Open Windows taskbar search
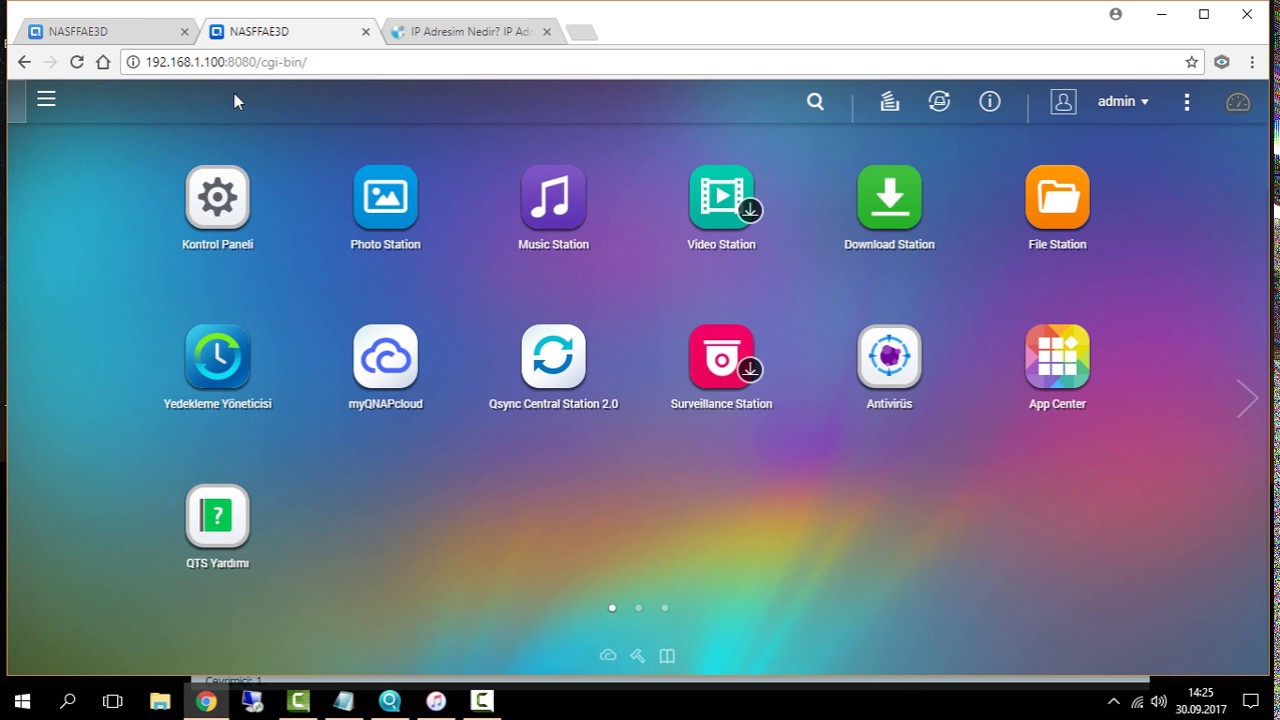 click(68, 701)
